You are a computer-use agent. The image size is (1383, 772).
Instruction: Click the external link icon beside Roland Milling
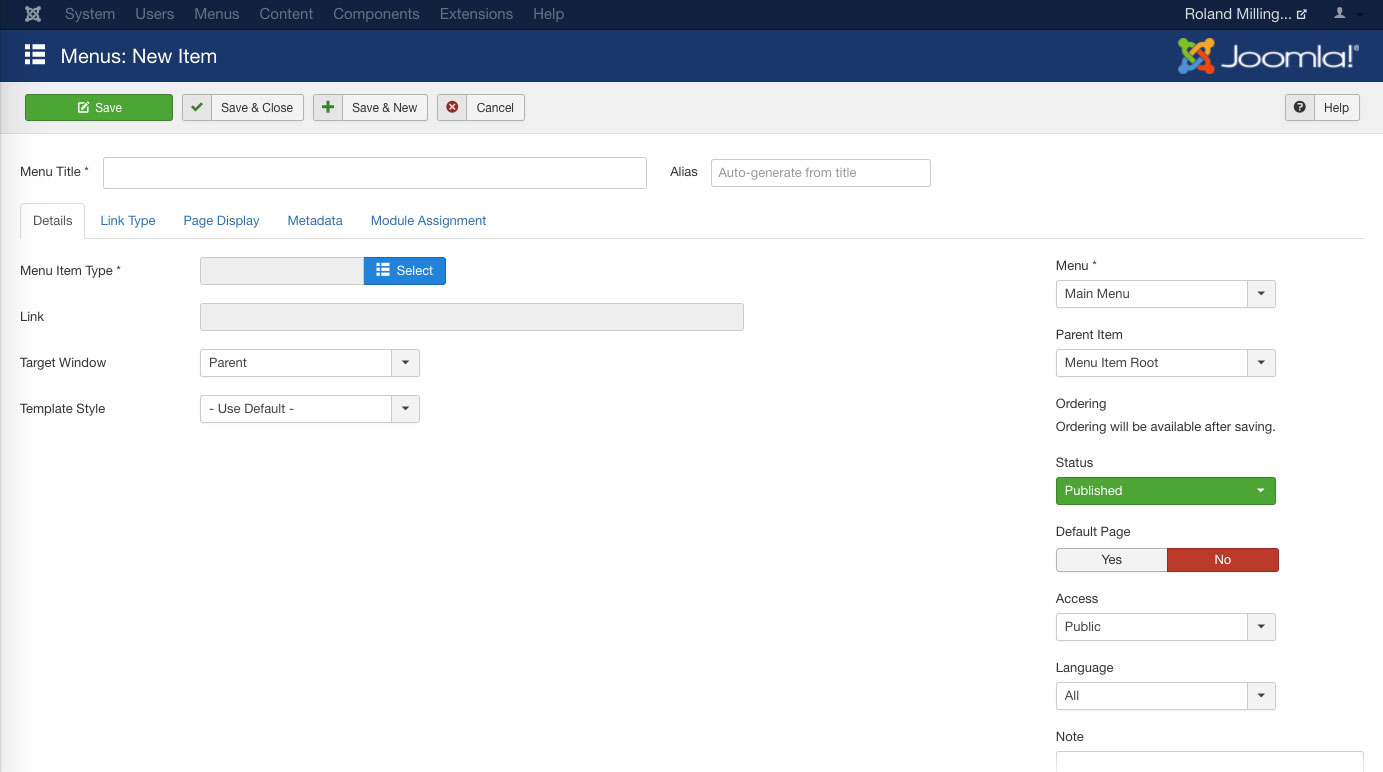pos(1301,15)
